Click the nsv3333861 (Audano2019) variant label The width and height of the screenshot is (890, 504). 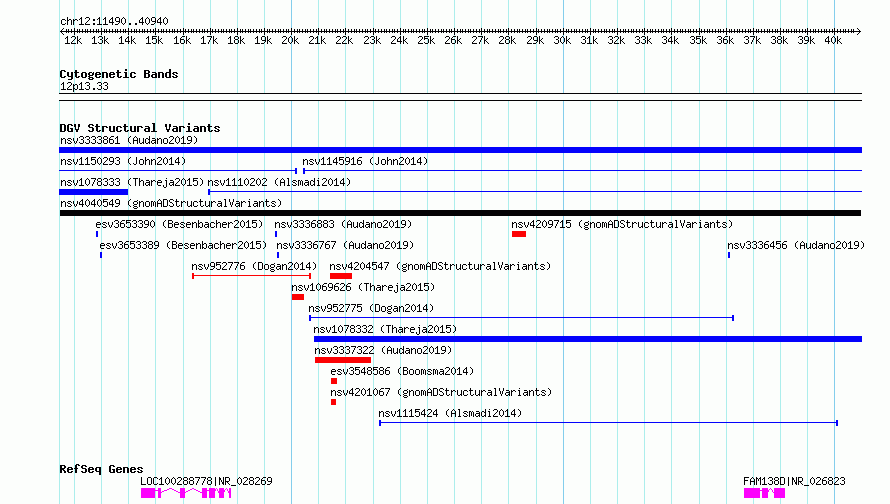(x=129, y=140)
